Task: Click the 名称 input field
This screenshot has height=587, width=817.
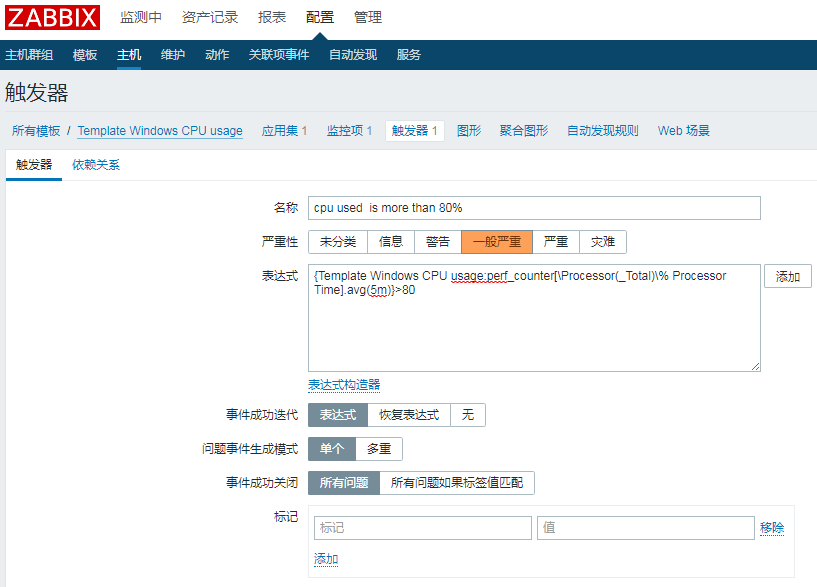Action: click(x=534, y=208)
